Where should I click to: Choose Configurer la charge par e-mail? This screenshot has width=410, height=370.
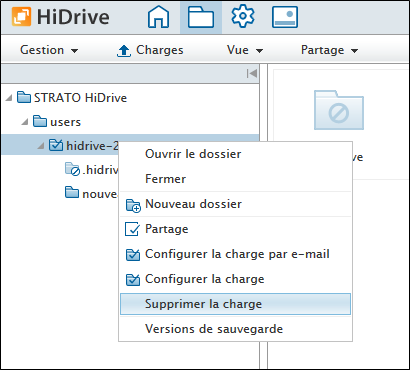coord(235,254)
